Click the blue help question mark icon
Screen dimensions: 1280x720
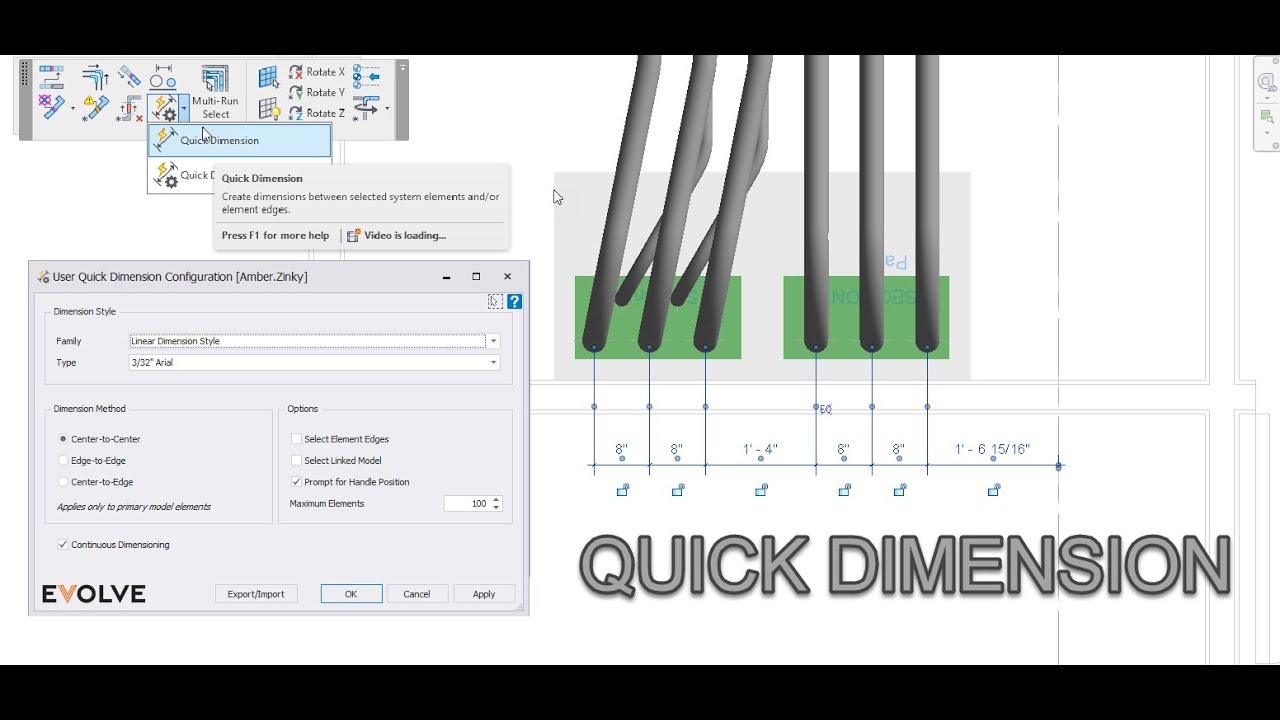click(x=514, y=301)
